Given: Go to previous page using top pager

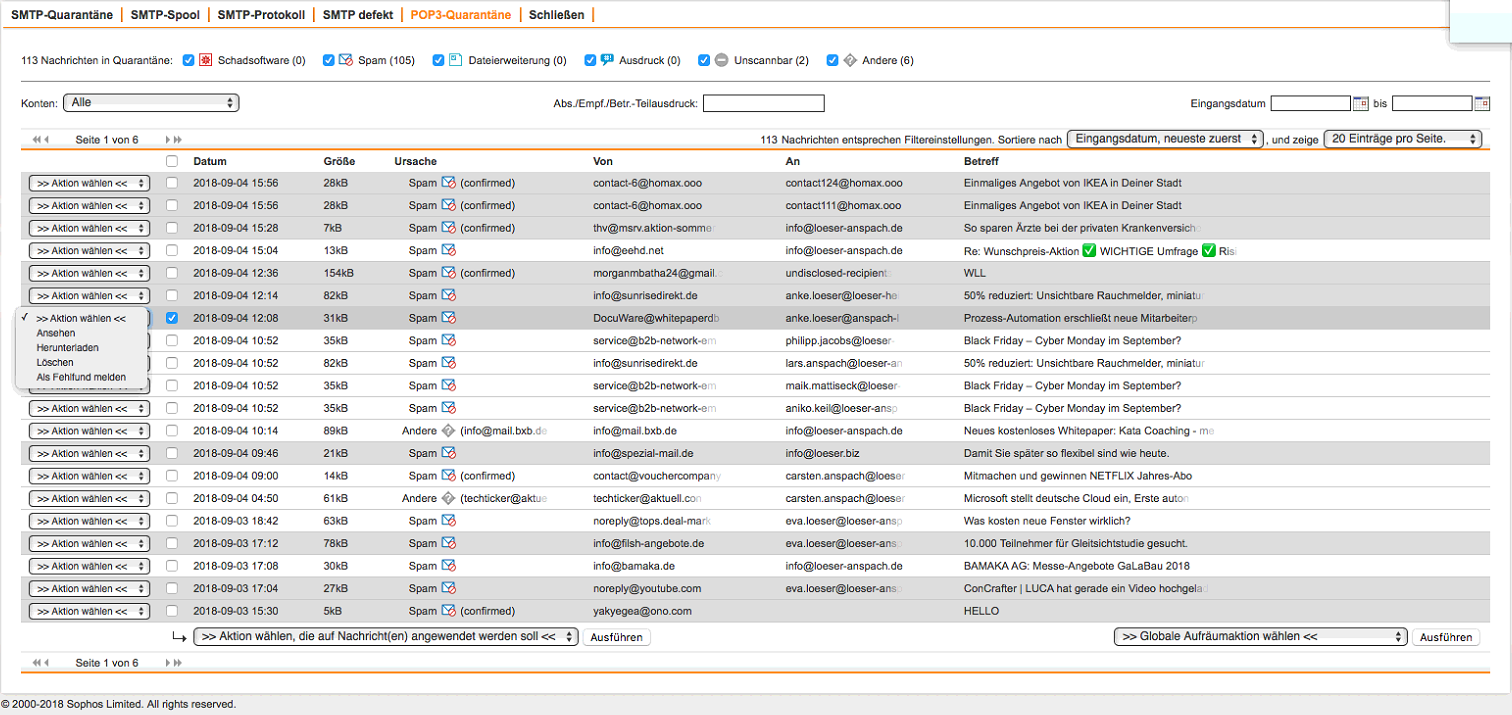Looking at the screenshot, I should [46, 140].
